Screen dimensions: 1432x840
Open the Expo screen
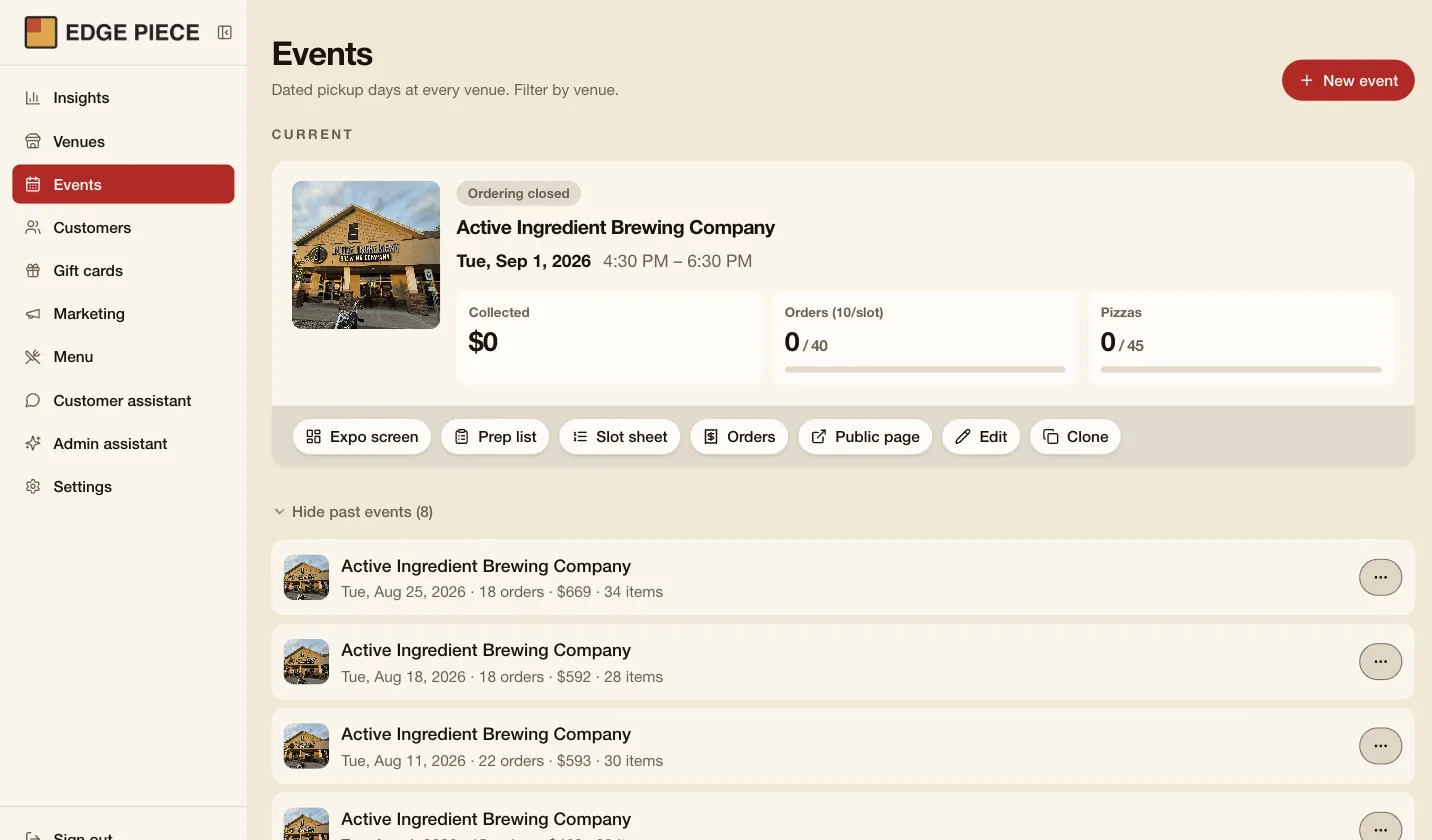pos(362,436)
